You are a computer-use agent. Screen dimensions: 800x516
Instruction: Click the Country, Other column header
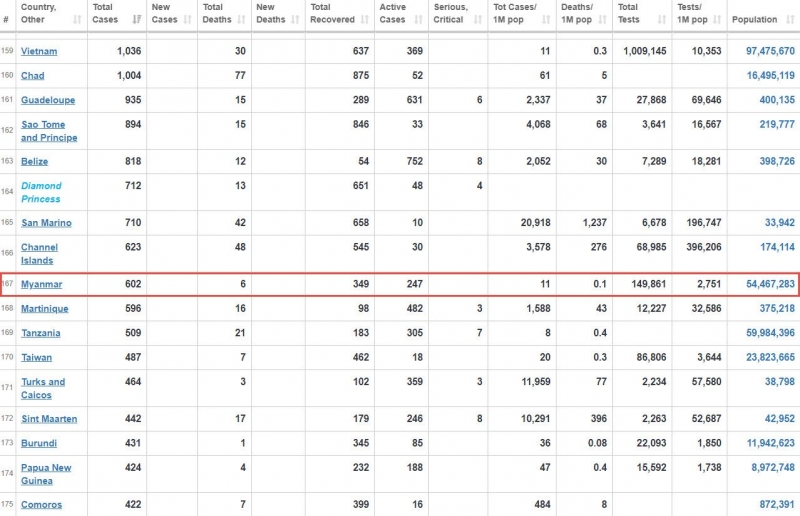[x=40, y=13]
